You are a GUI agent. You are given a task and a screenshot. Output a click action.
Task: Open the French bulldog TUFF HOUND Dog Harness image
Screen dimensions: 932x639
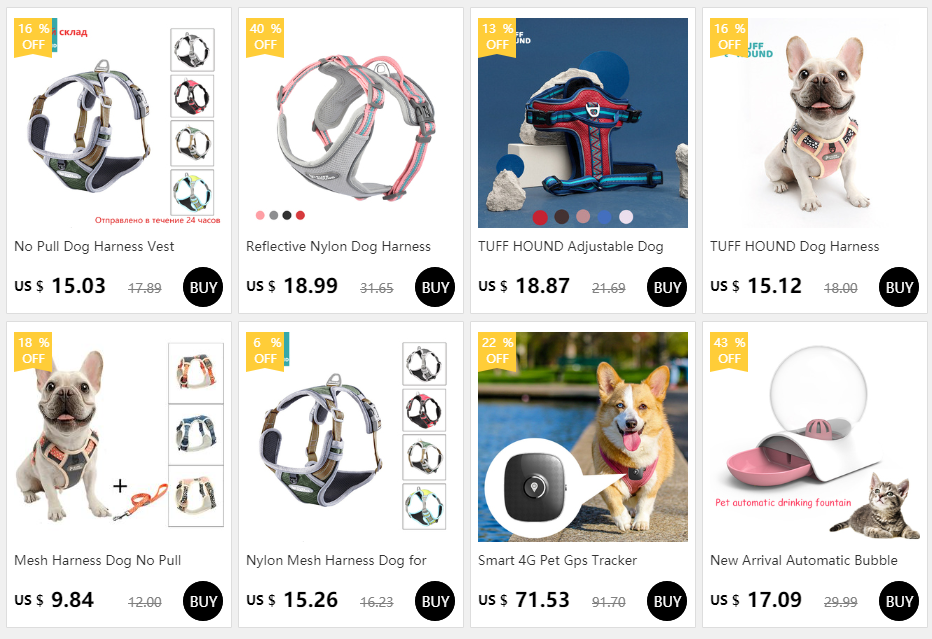tap(814, 123)
